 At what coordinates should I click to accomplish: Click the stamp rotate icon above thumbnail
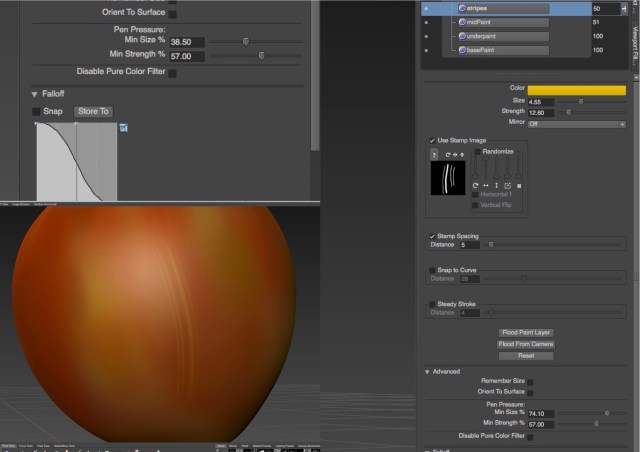[x=450, y=154]
